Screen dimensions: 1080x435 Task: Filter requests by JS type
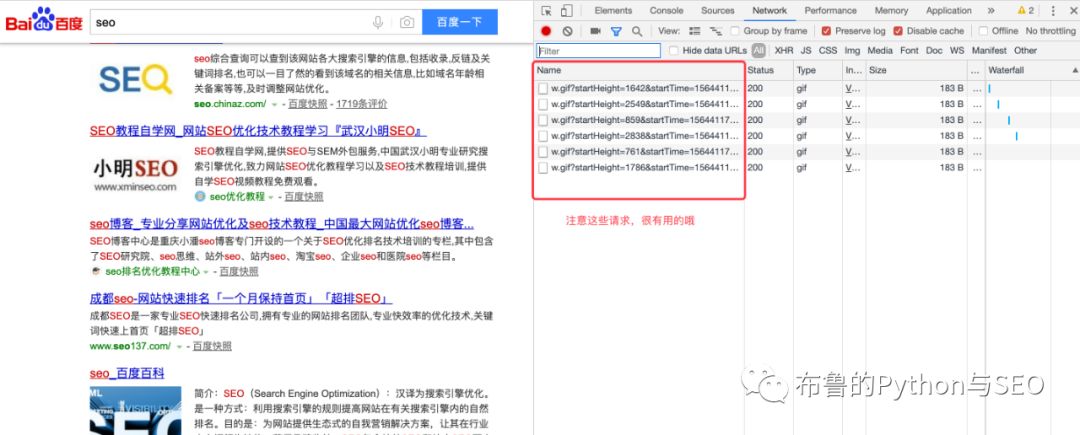pyautogui.click(x=806, y=50)
